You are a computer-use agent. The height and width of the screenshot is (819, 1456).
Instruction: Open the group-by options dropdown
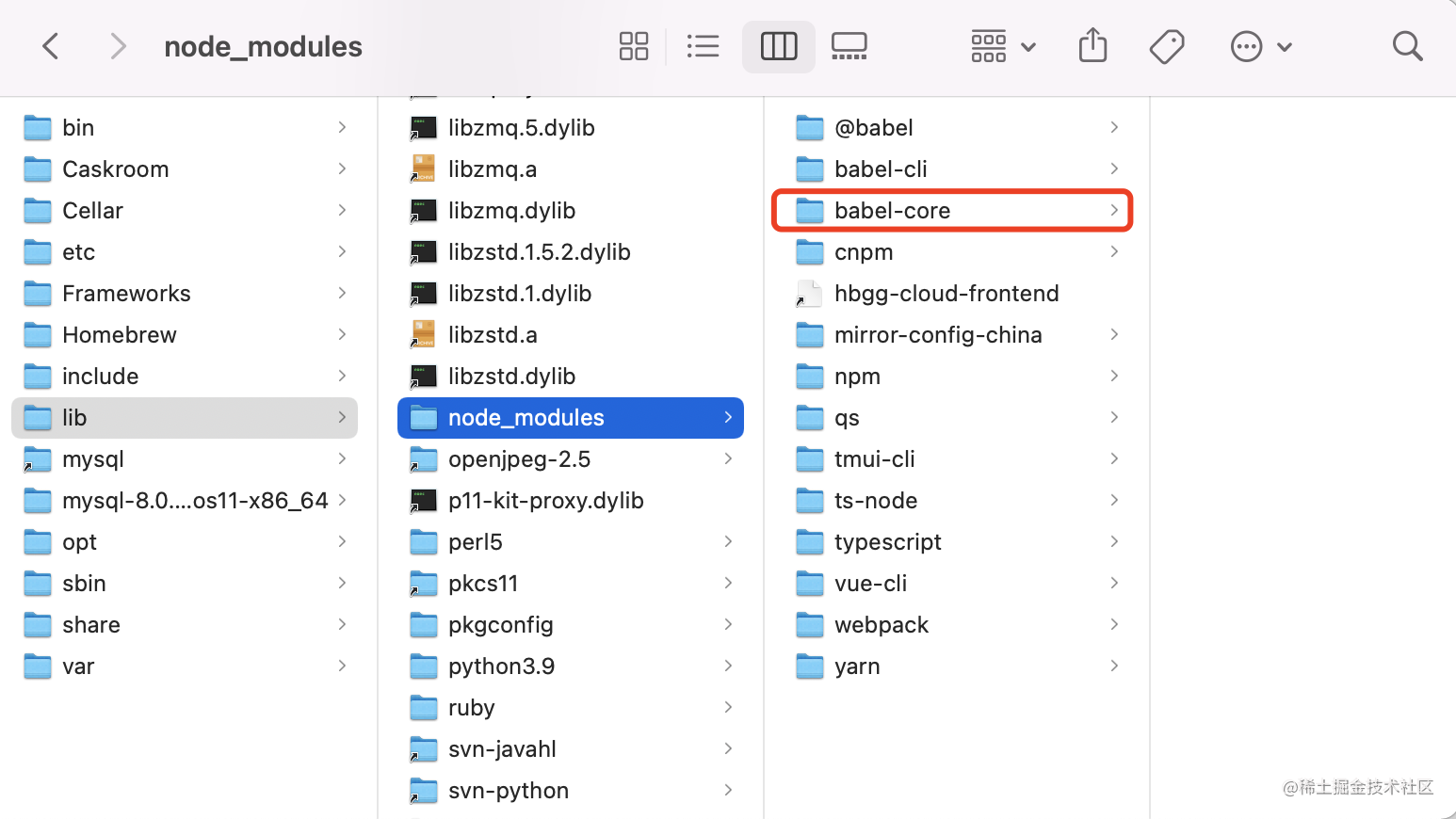tap(1003, 46)
